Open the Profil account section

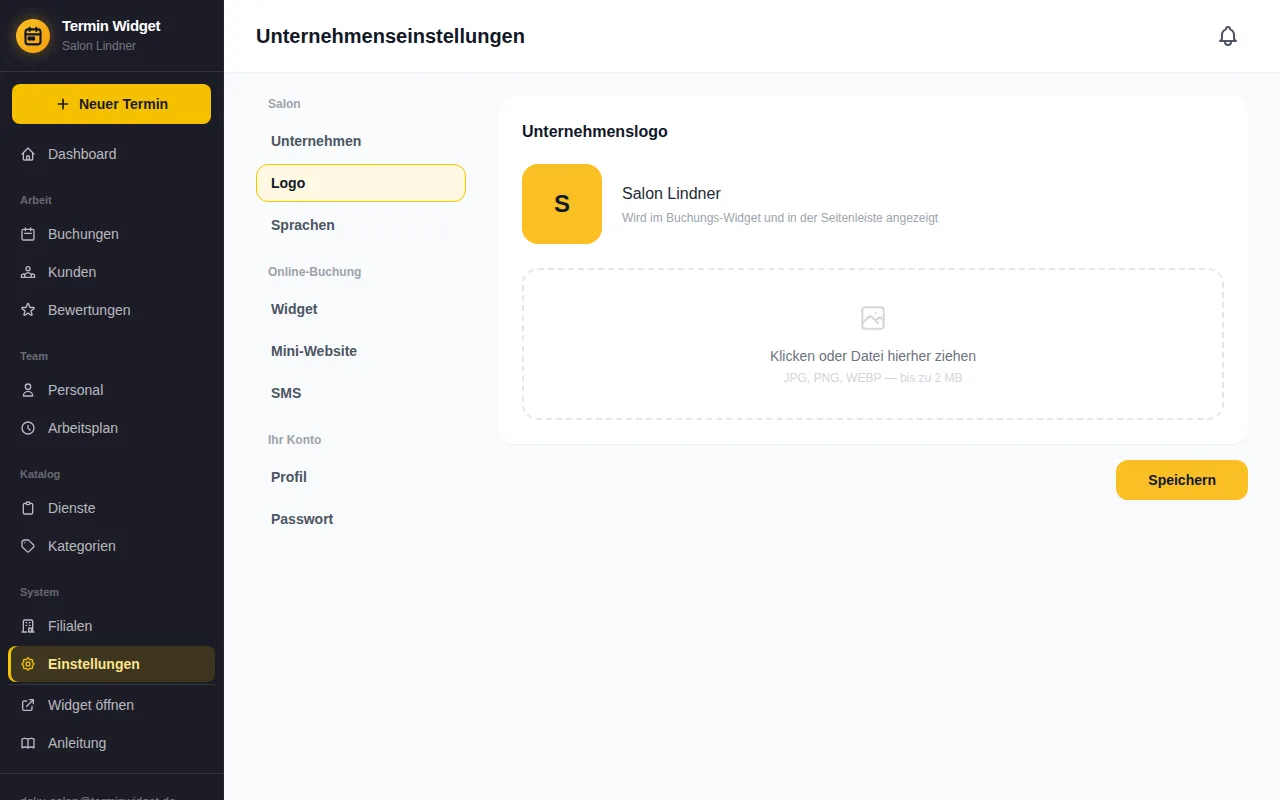coord(361,477)
